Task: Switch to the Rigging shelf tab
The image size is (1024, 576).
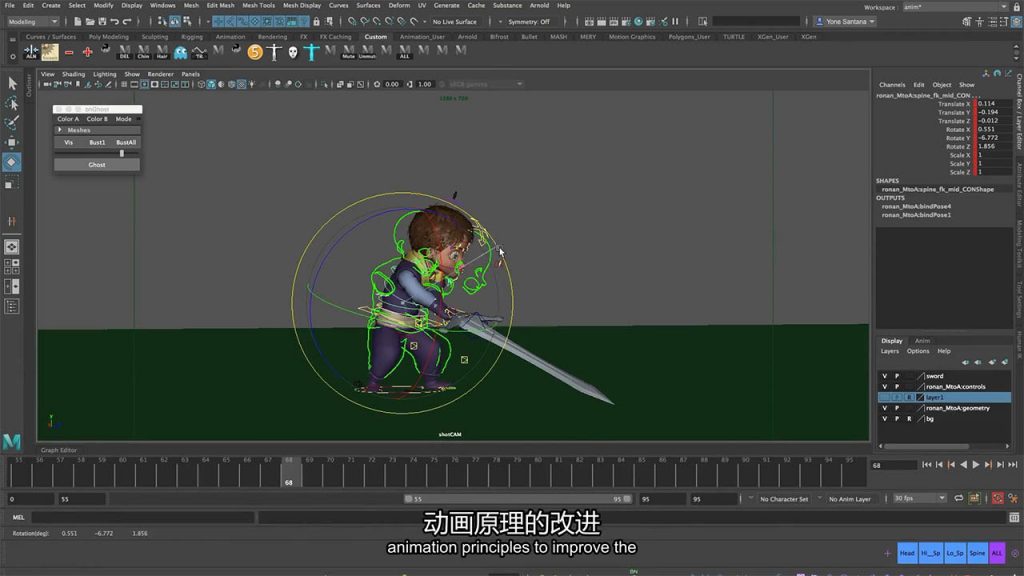Action: [191, 37]
